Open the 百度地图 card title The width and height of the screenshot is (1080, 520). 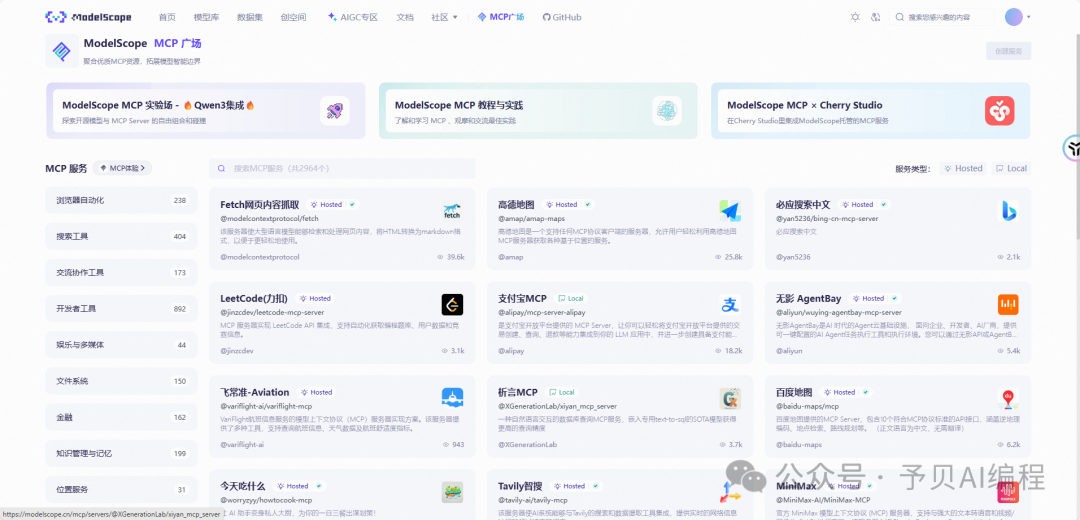click(x=795, y=392)
